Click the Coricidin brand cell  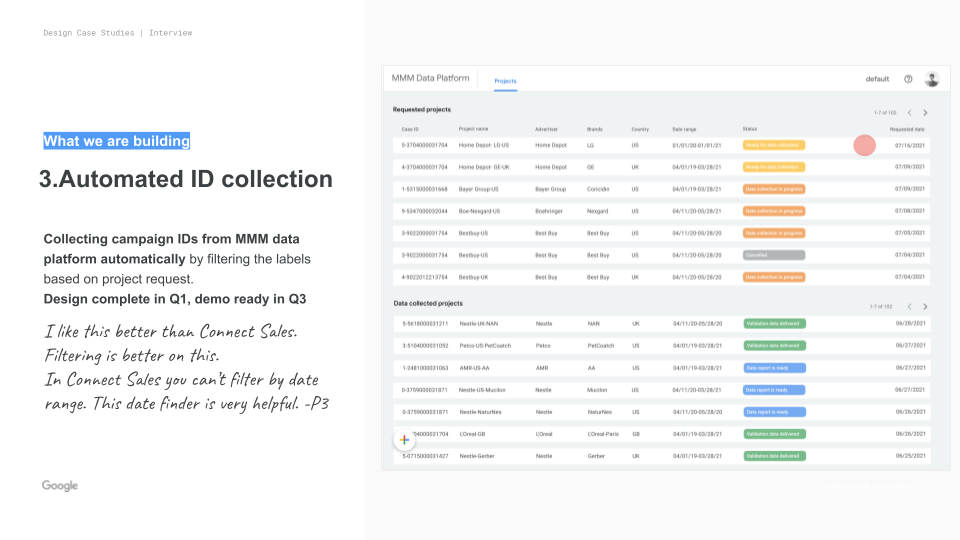[598, 189]
